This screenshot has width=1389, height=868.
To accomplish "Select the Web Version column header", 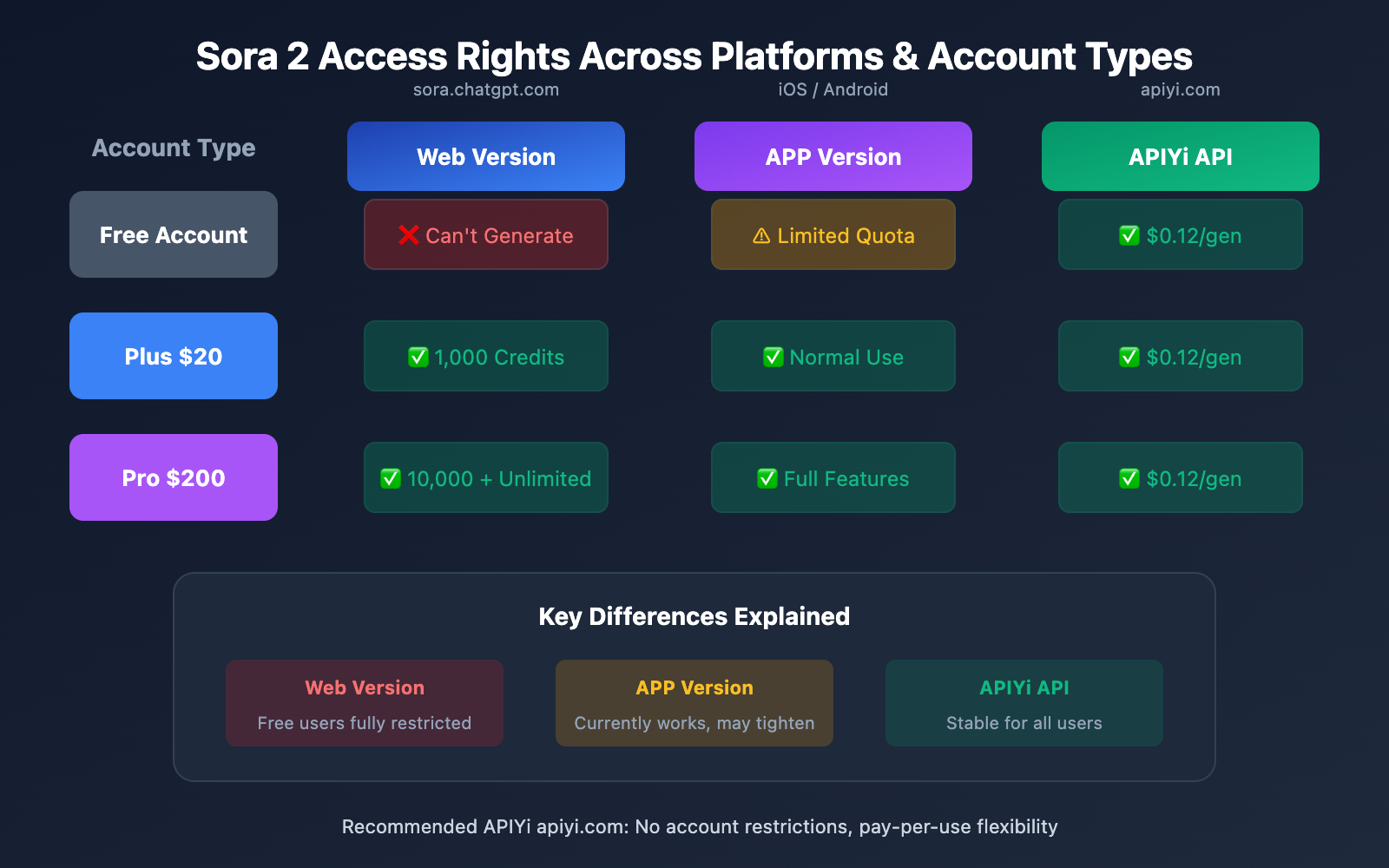I will (486, 156).
